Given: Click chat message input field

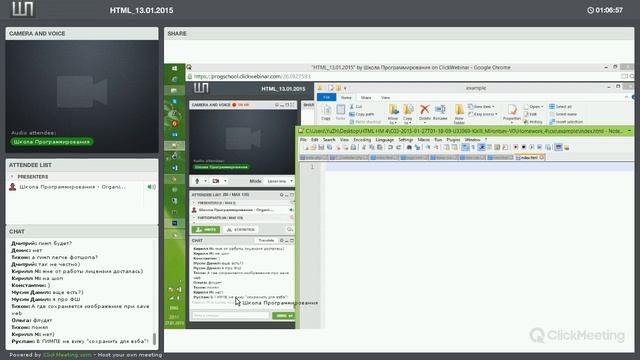Looking at the screenshot, I should coord(231,316).
